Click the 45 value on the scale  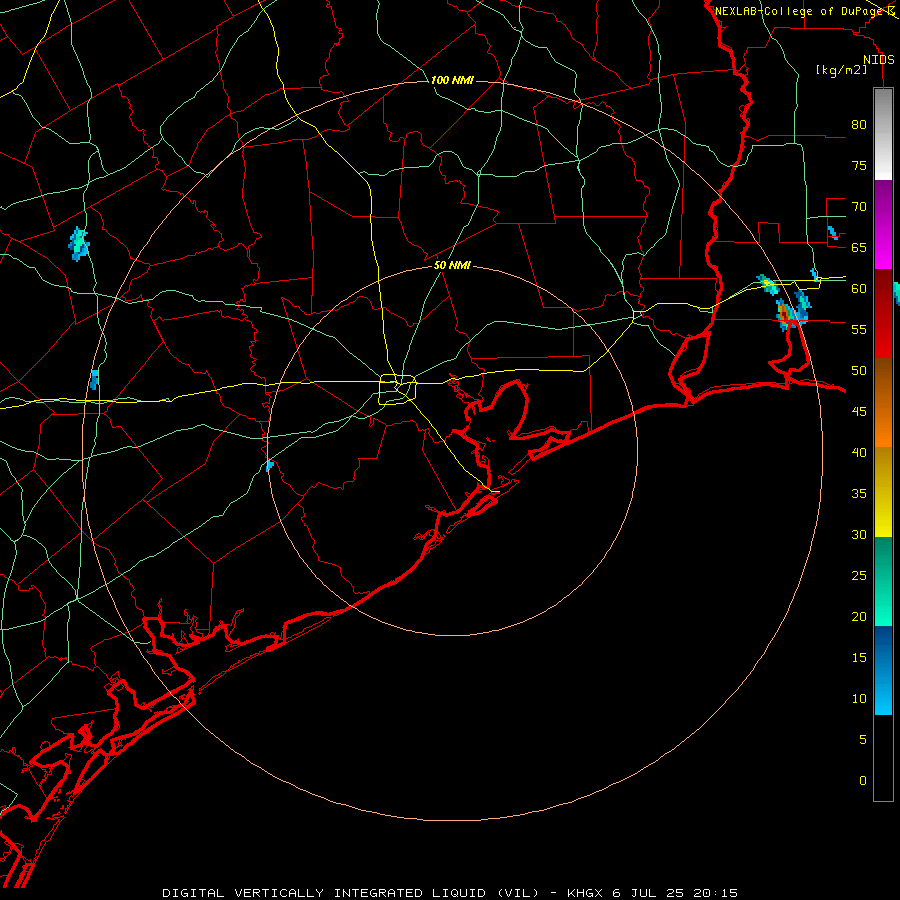859,412
